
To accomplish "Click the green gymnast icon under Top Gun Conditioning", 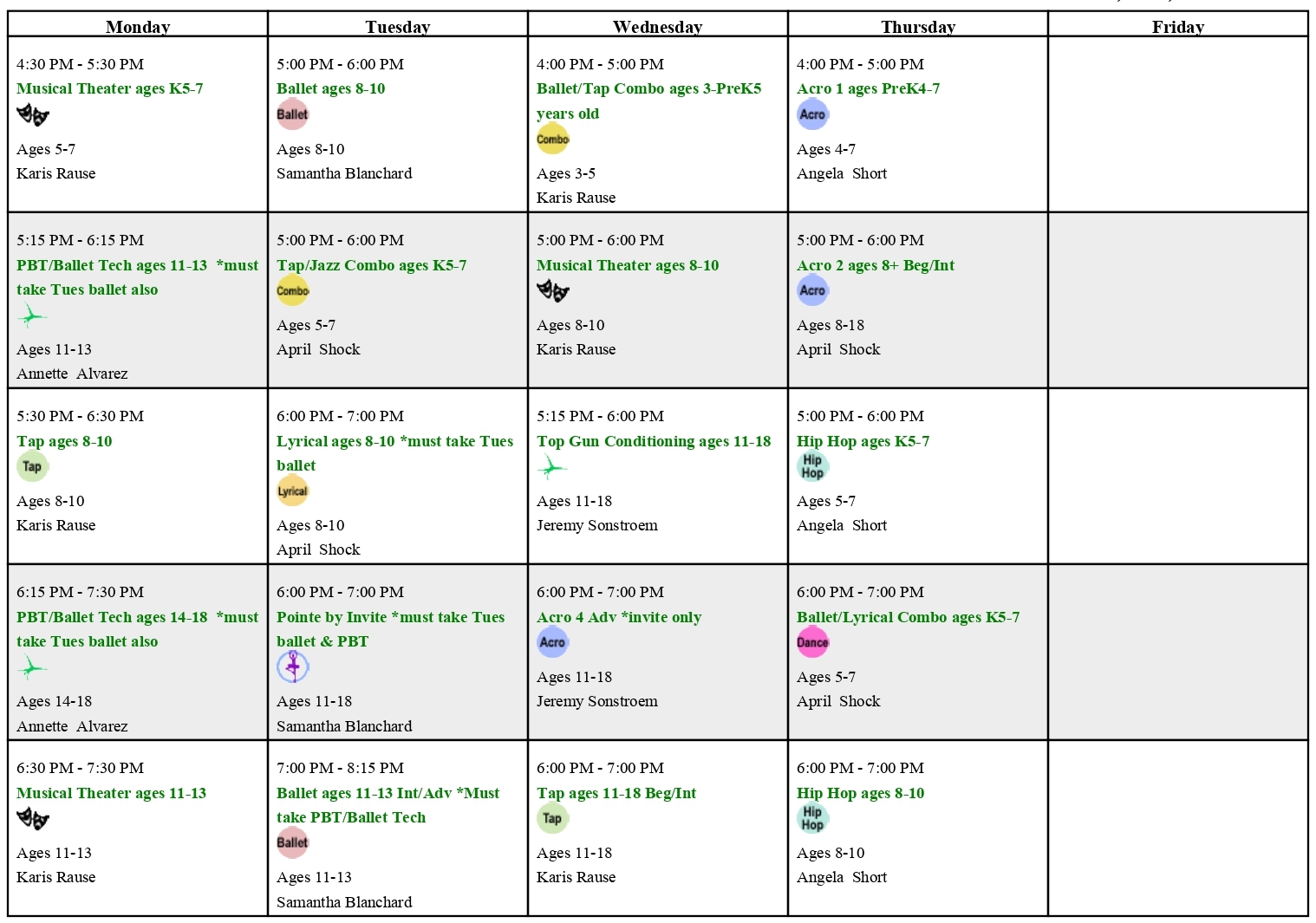I will (x=551, y=467).
